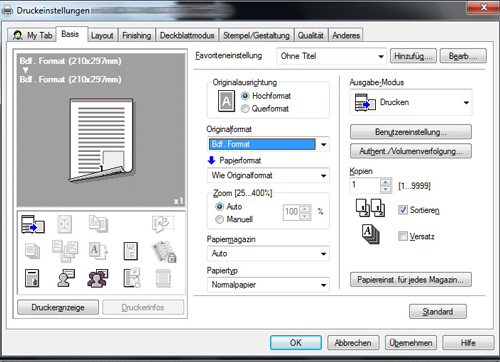Click the printer icon in the title bar
The width and height of the screenshot is (500, 362).
[8, 11]
